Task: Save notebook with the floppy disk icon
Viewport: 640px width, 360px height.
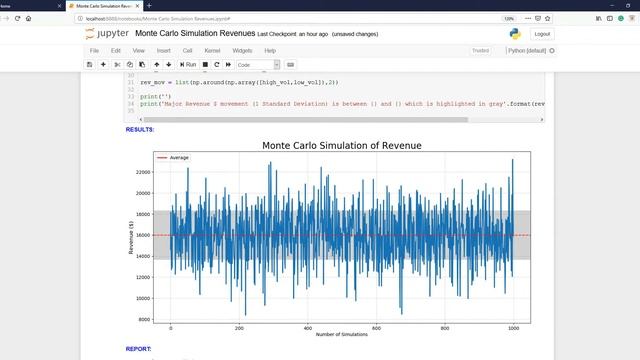Action: click(89, 64)
